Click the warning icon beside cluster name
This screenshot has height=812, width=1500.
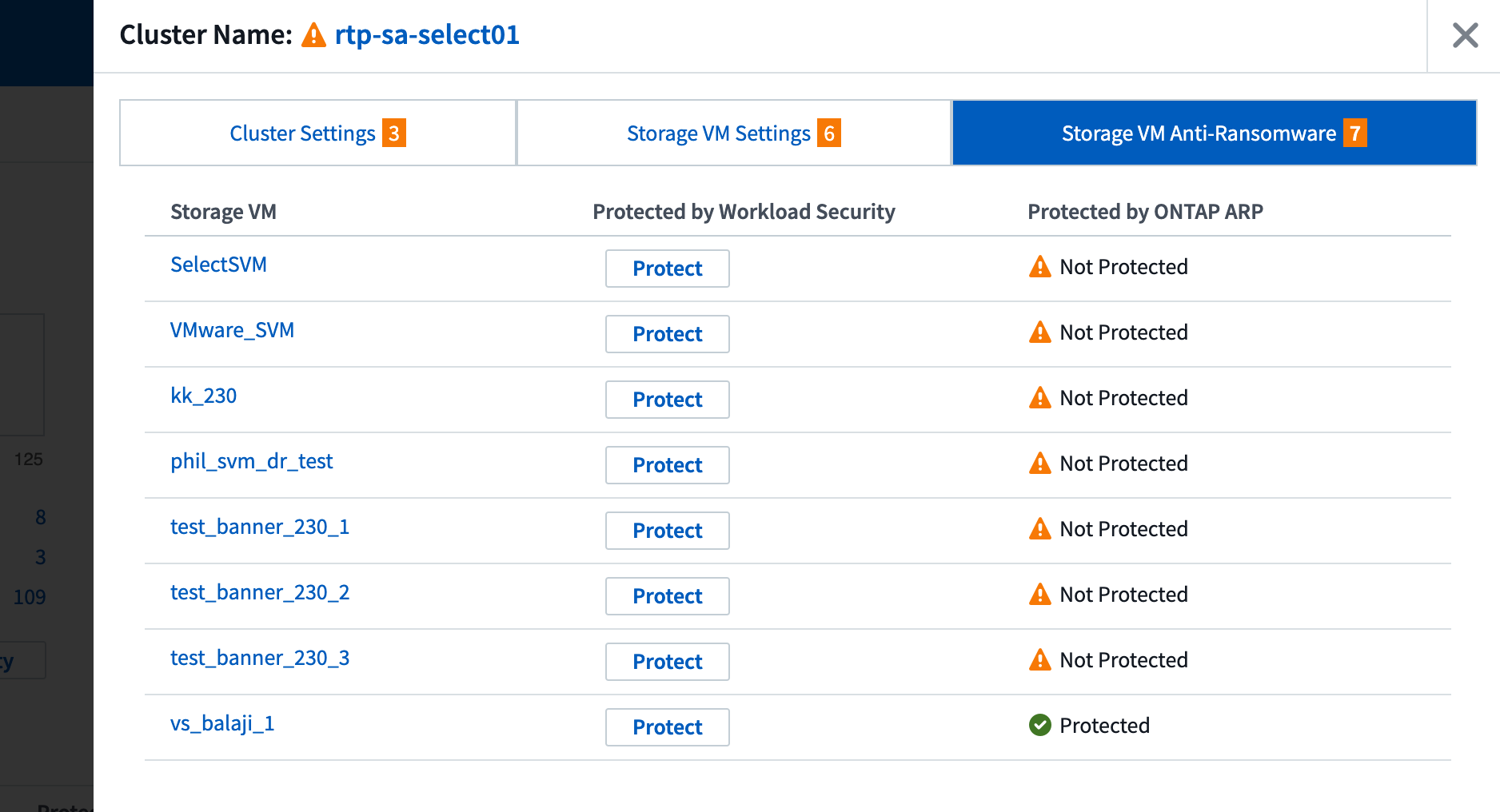[313, 35]
